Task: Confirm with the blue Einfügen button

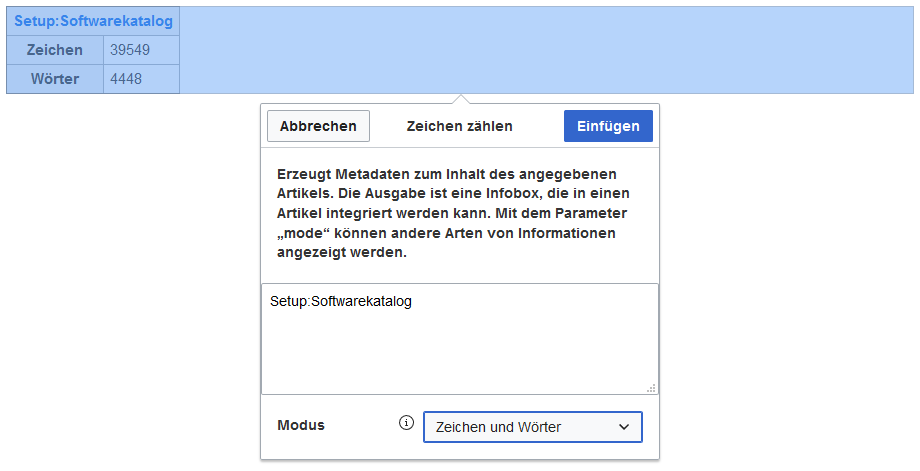Action: [x=608, y=126]
